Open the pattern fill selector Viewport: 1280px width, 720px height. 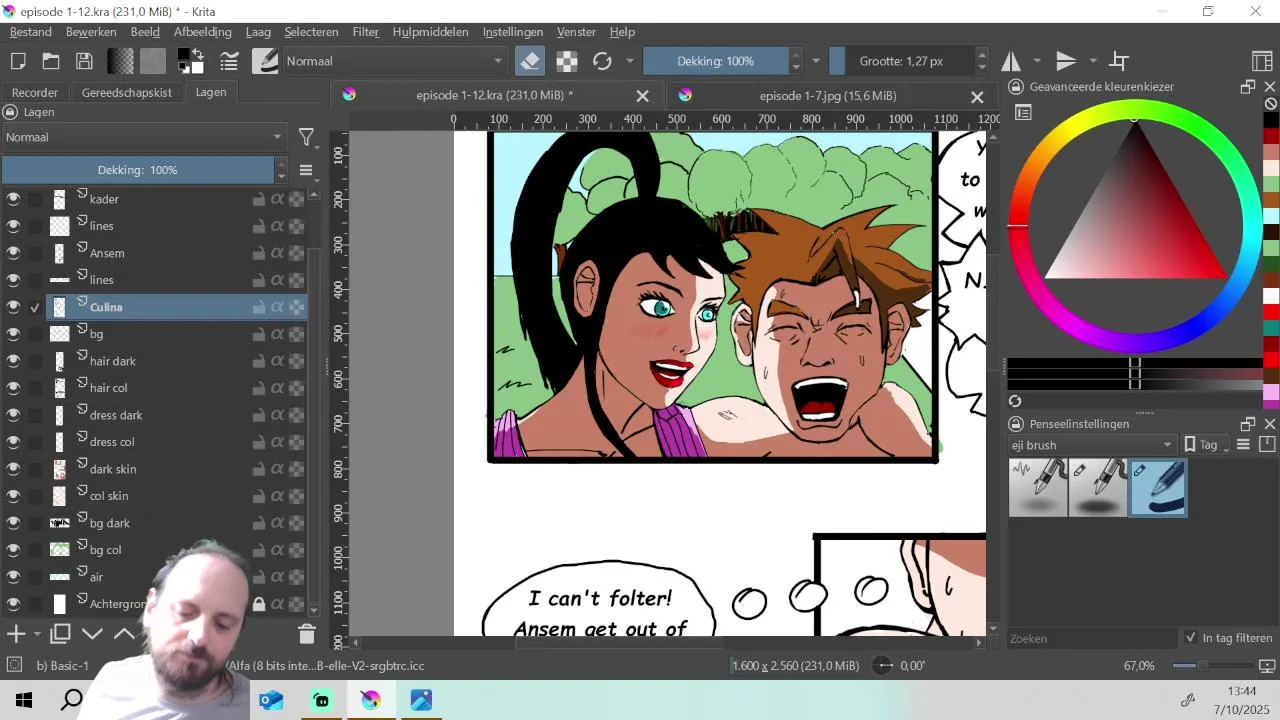tap(153, 61)
